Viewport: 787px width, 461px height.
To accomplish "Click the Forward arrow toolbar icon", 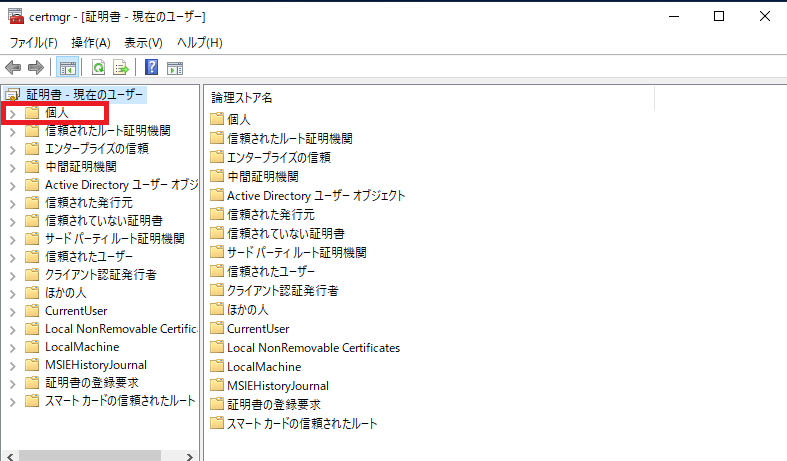I will point(36,67).
